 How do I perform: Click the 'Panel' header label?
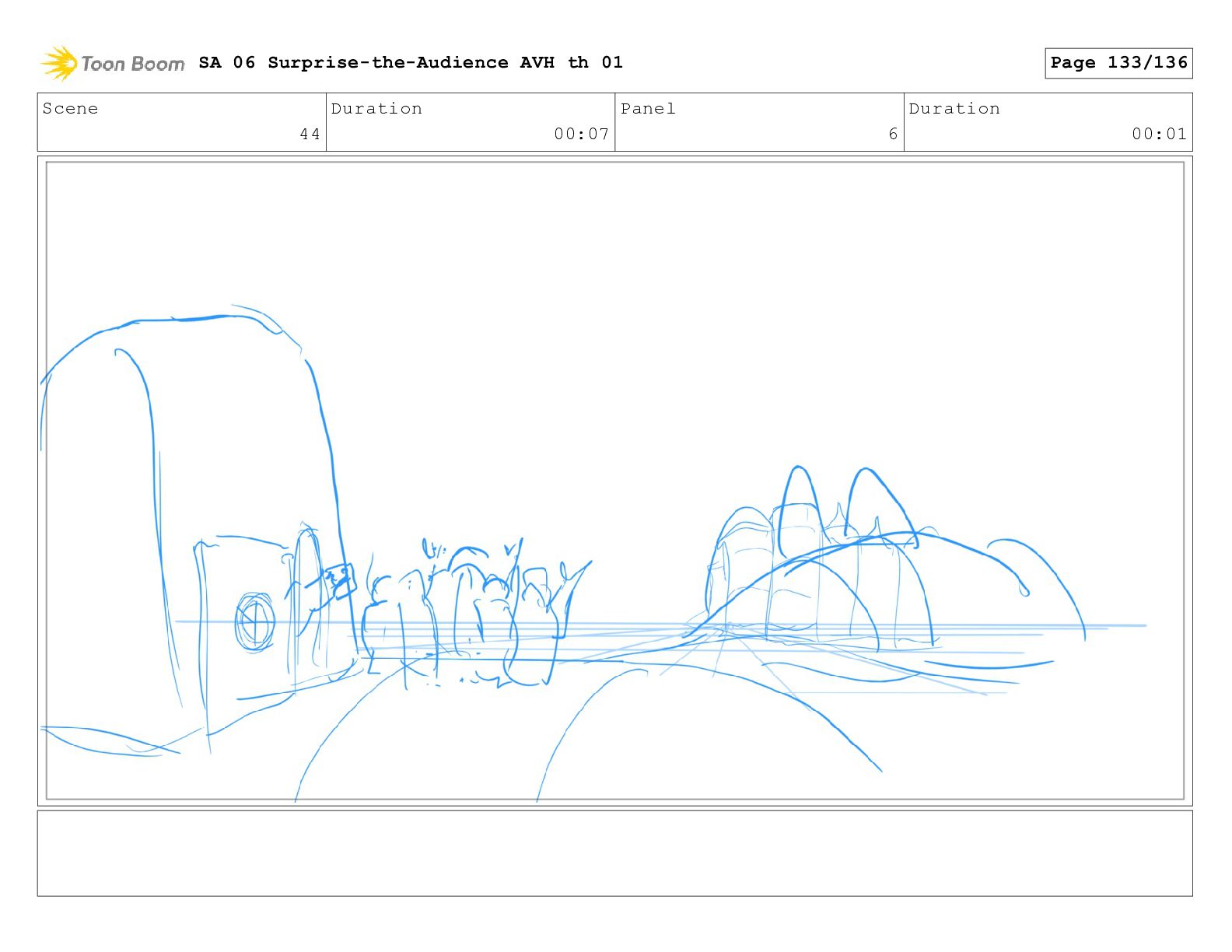pyautogui.click(x=648, y=109)
